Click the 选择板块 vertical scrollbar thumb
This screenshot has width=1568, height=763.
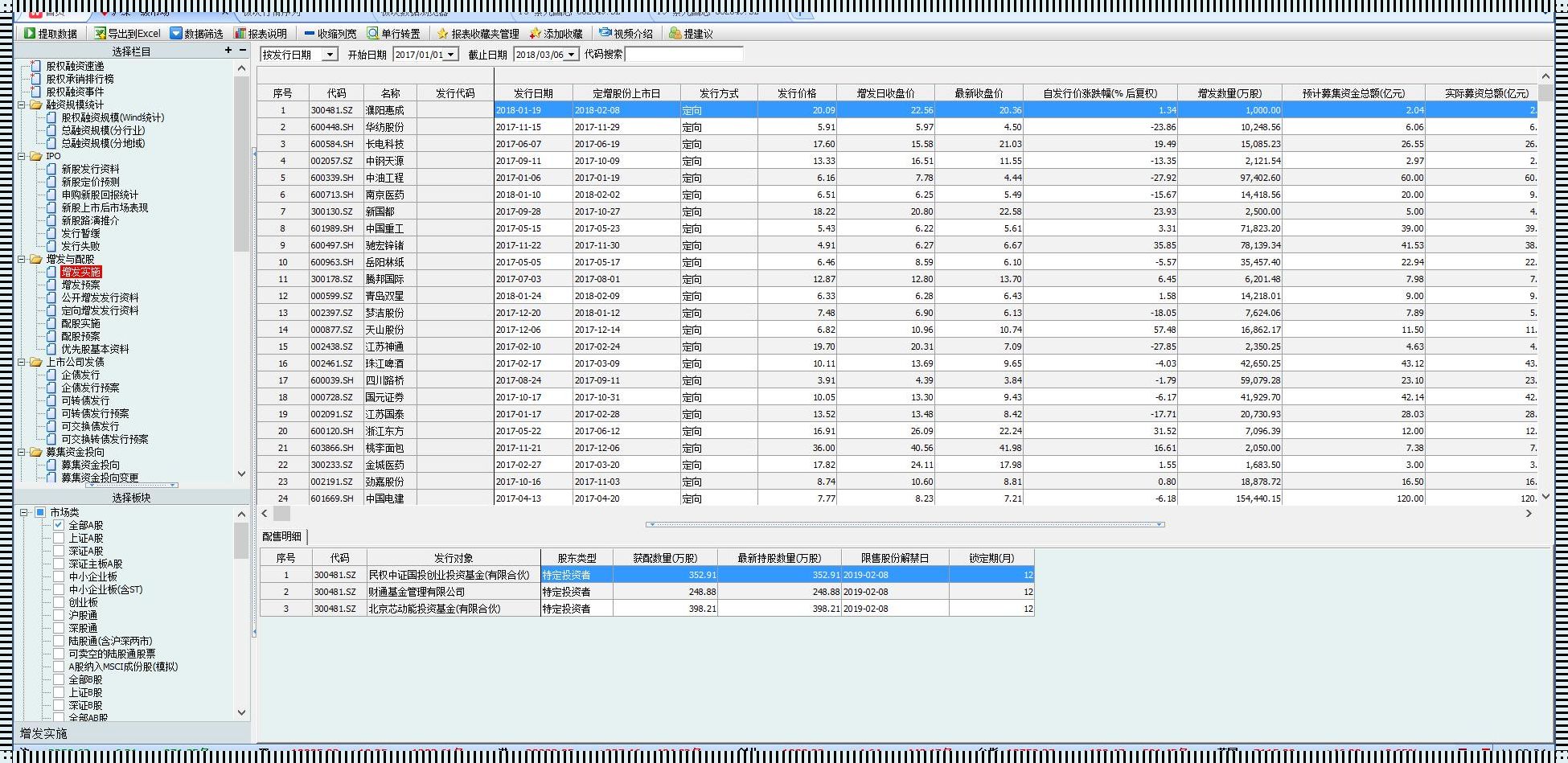click(241, 540)
